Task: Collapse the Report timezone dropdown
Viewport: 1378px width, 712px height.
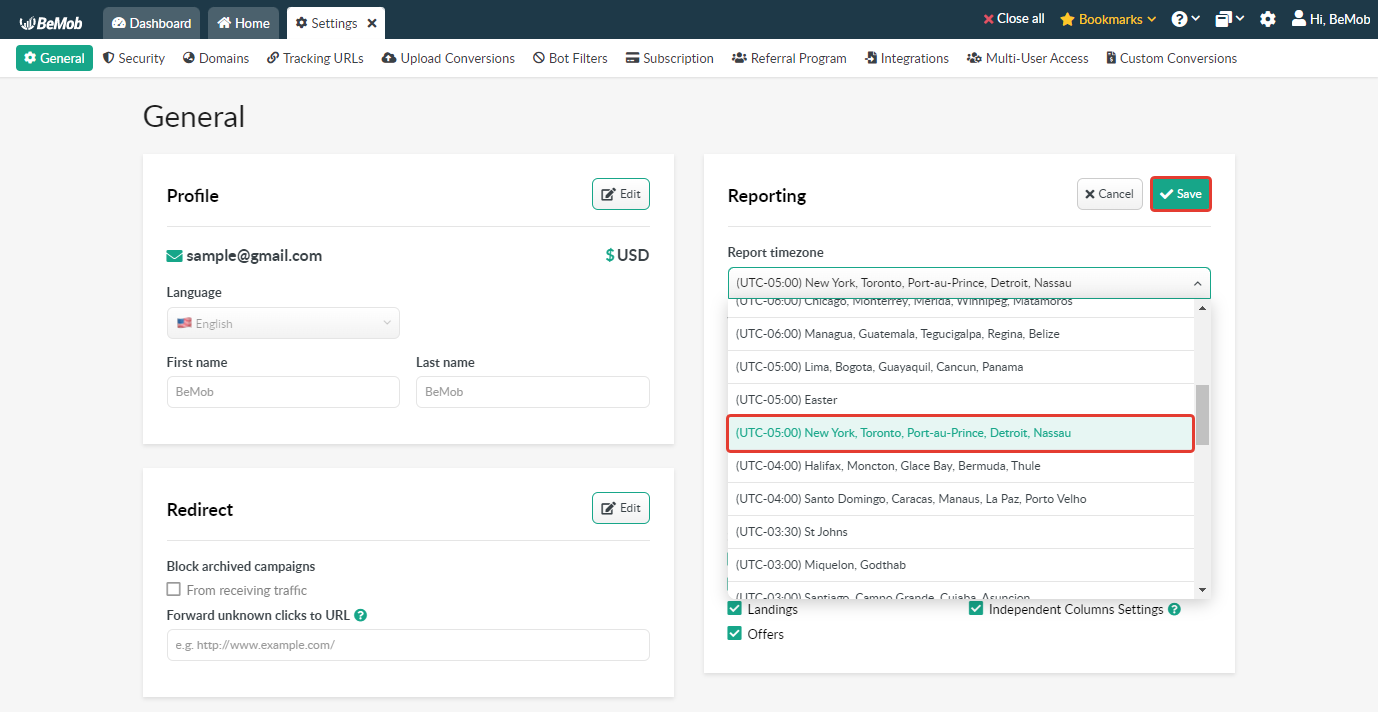Action: click(1197, 283)
